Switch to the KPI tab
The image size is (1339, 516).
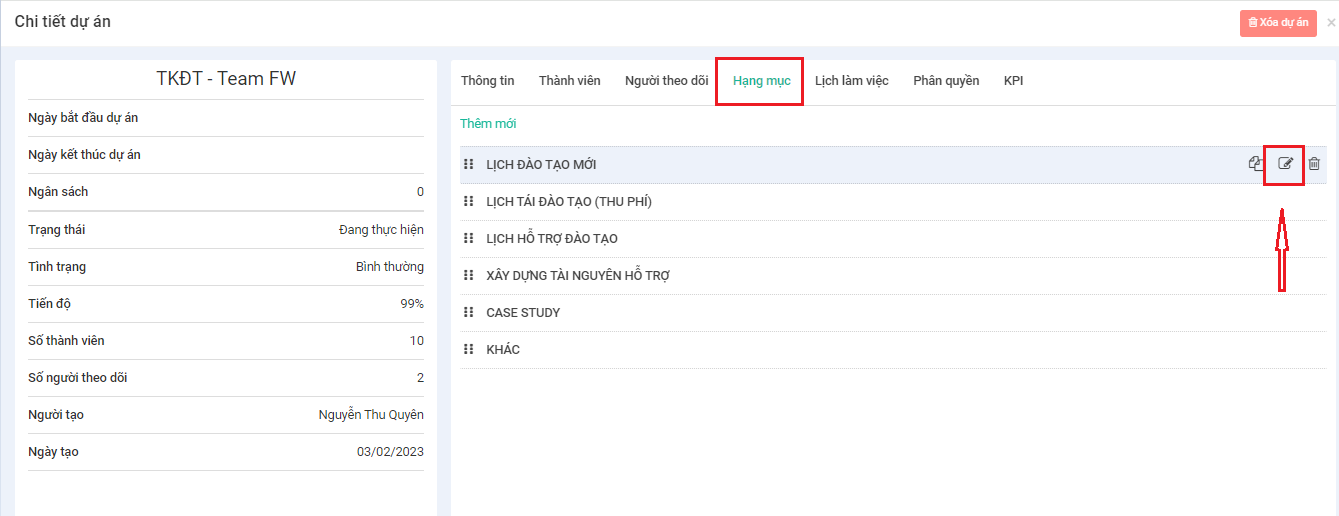click(1013, 81)
